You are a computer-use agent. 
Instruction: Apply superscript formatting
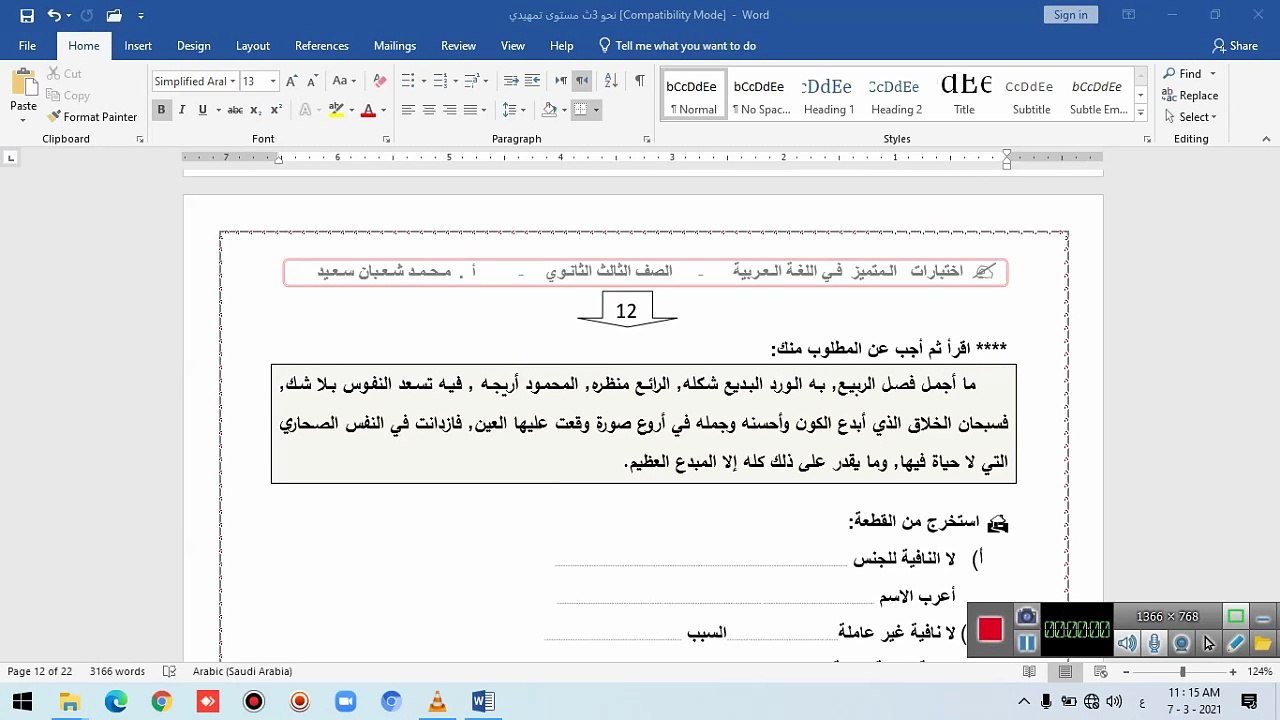click(276, 110)
